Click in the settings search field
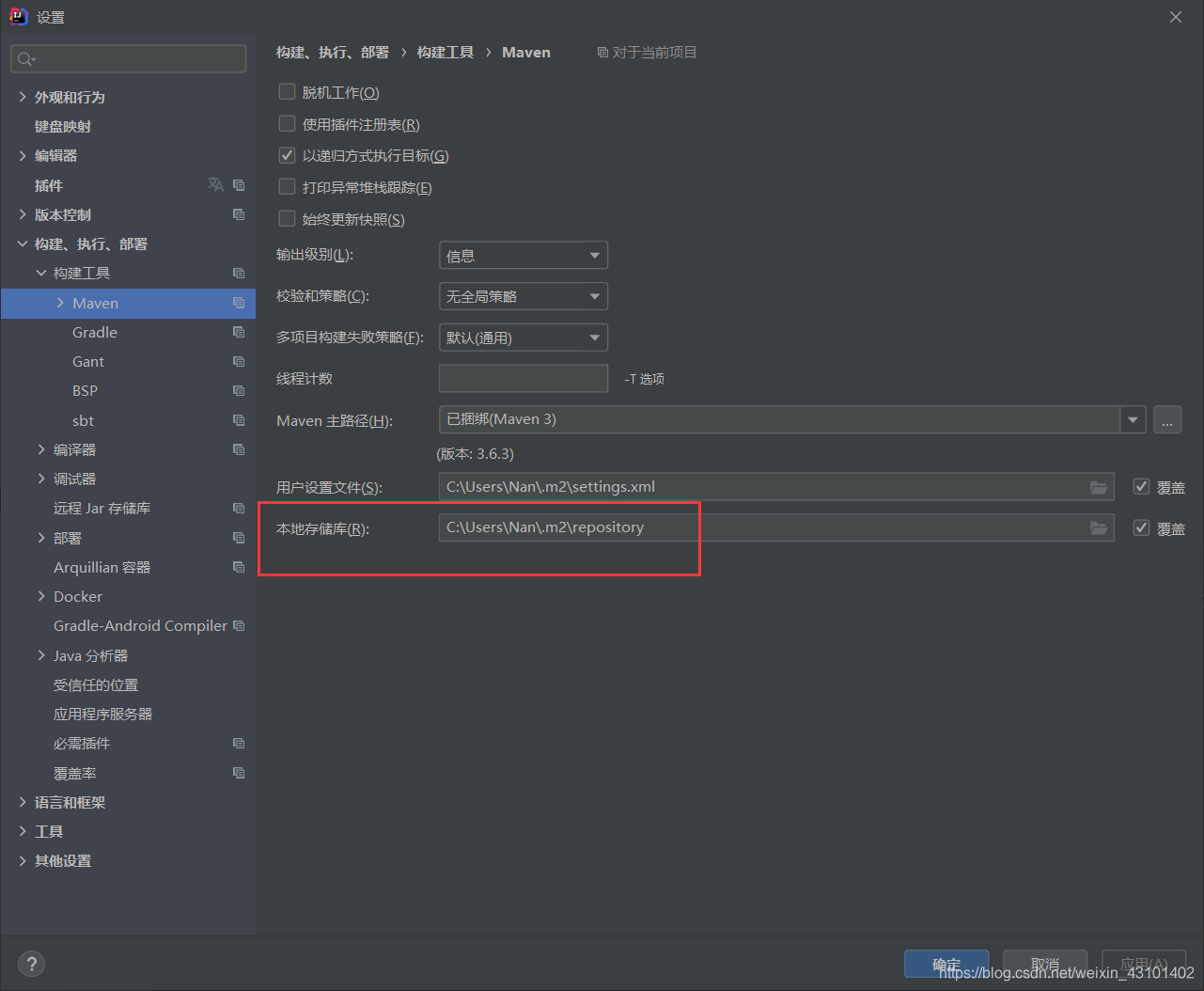This screenshot has height=991, width=1204. pyautogui.click(x=129, y=59)
